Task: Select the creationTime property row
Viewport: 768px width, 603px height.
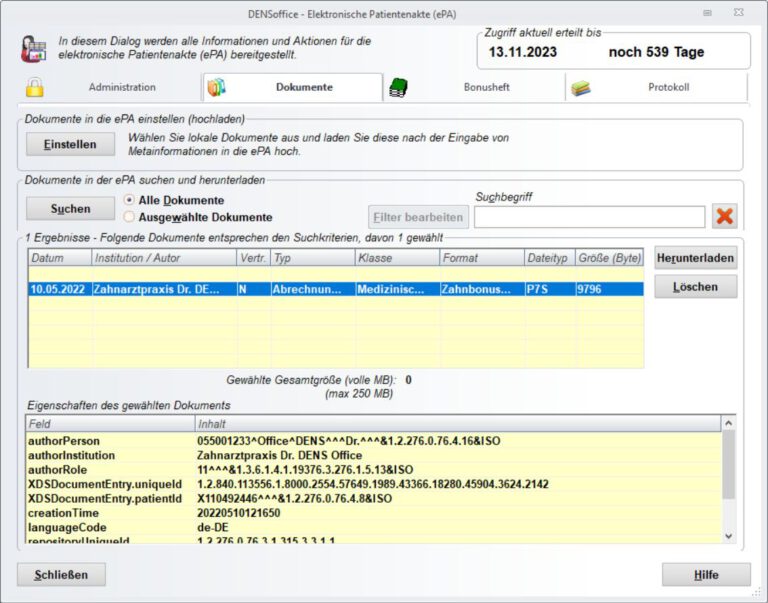Action: pyautogui.click(x=374, y=513)
